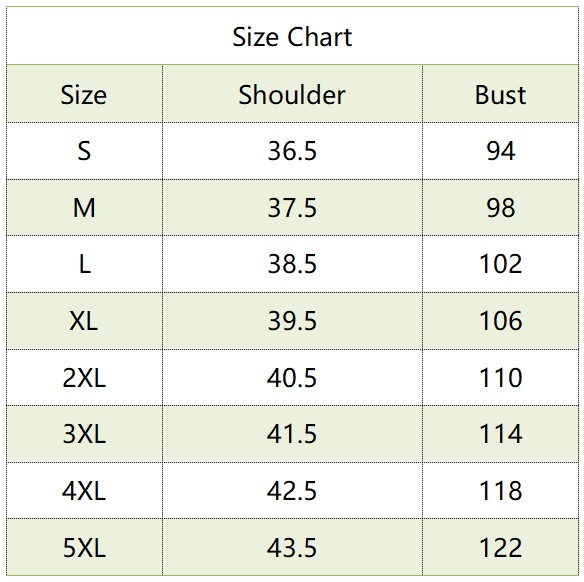Click the Size Chart title
This screenshot has height=582, width=584.
(x=292, y=37)
